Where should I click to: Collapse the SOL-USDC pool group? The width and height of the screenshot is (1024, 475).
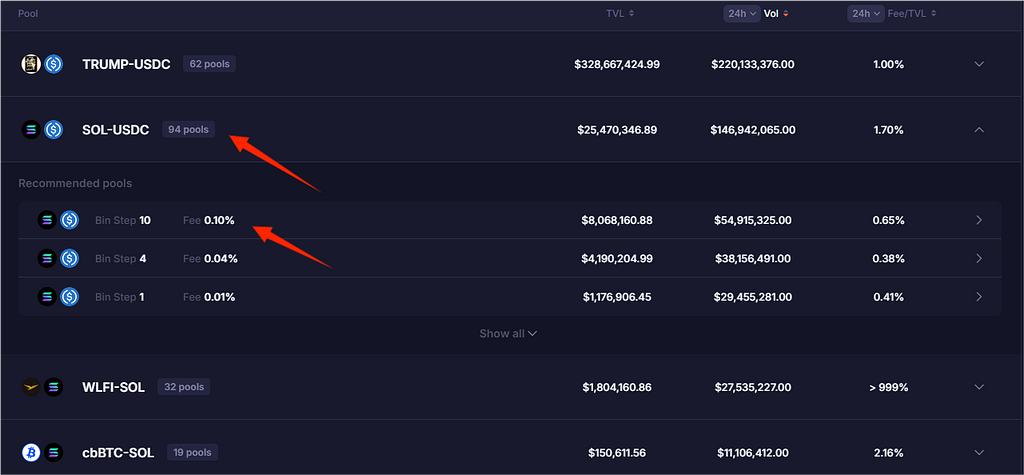pos(979,129)
